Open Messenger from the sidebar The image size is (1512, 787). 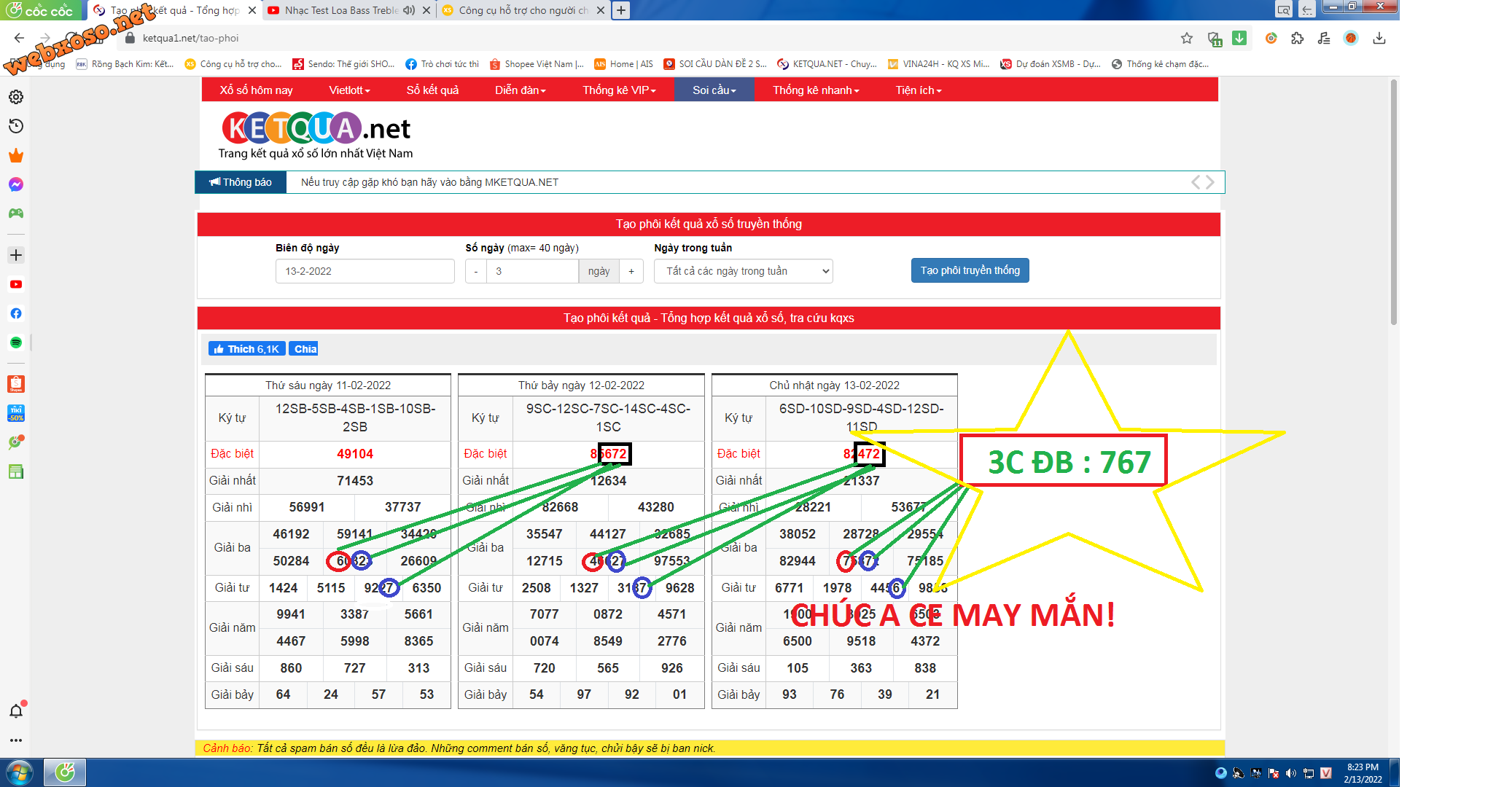click(16, 184)
